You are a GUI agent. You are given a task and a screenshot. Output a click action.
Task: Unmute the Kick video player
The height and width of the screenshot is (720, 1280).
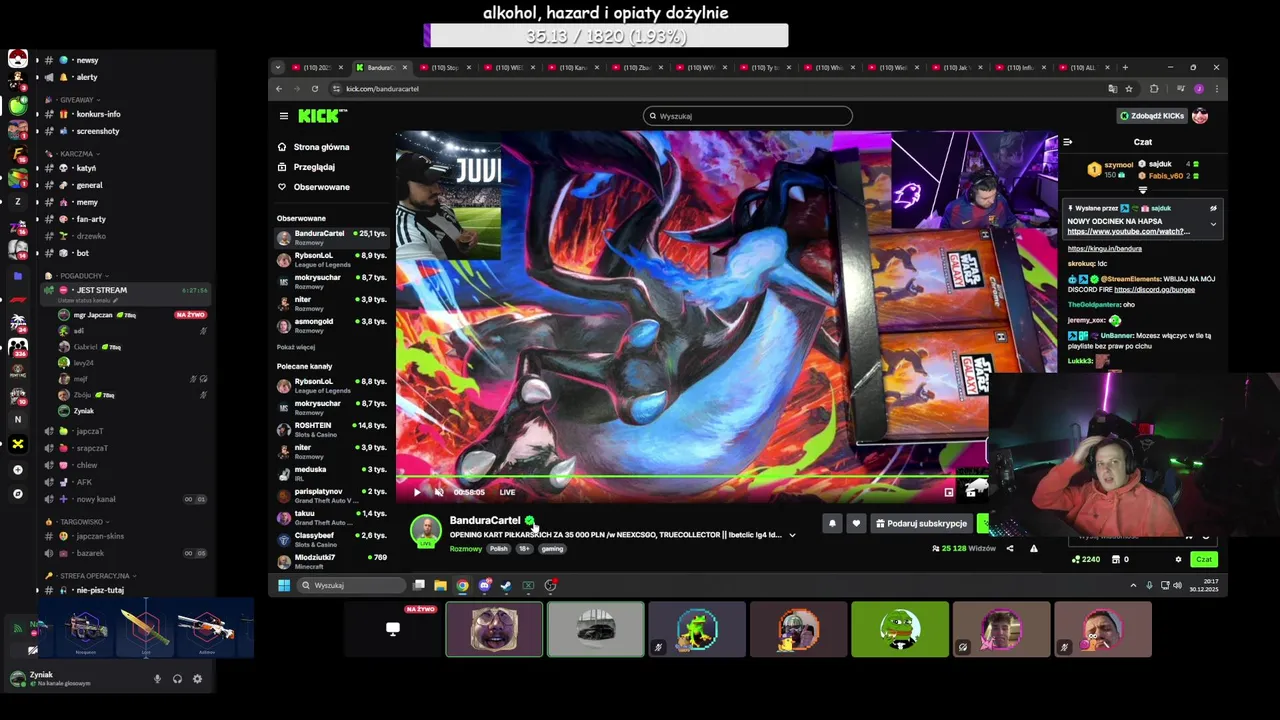click(x=439, y=492)
